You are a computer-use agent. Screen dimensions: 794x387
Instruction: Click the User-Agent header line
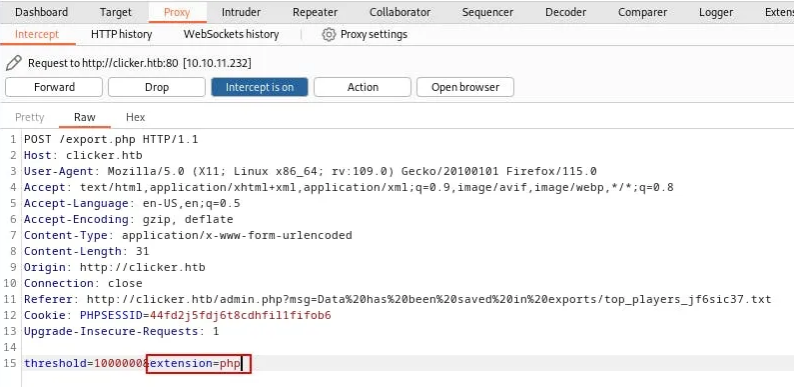click(x=310, y=171)
